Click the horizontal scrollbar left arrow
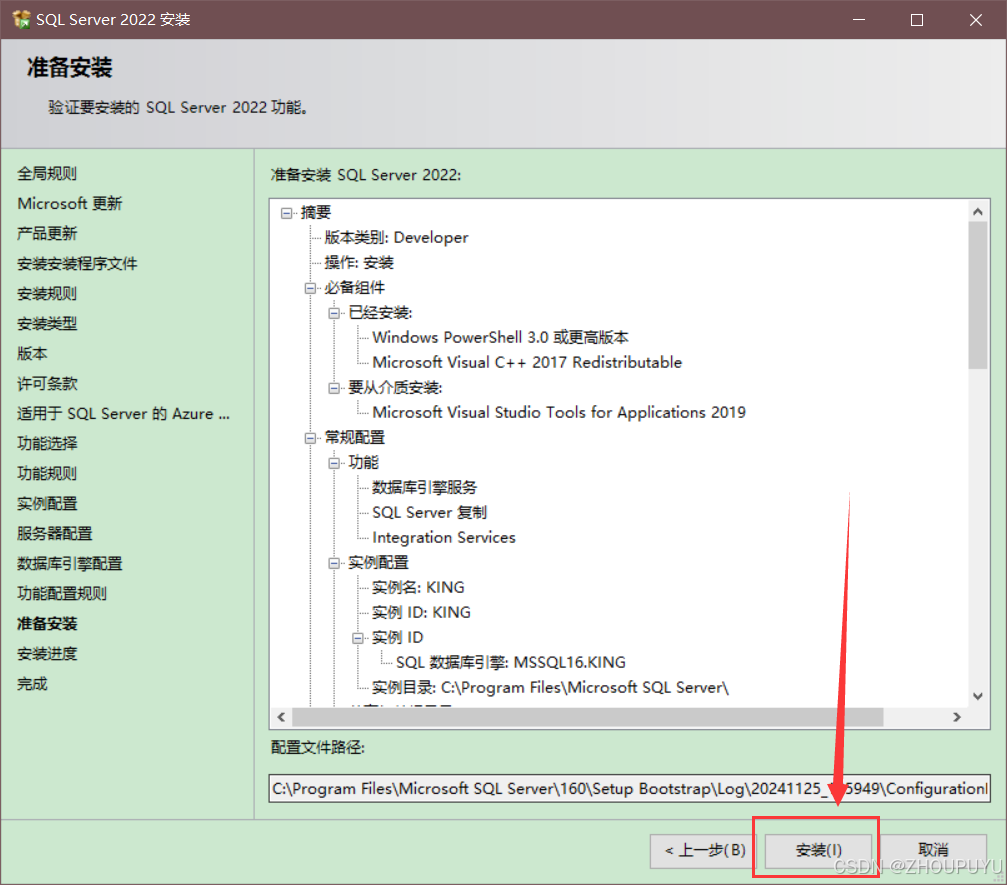Image resolution: width=1007 pixels, height=885 pixels. pyautogui.click(x=281, y=717)
